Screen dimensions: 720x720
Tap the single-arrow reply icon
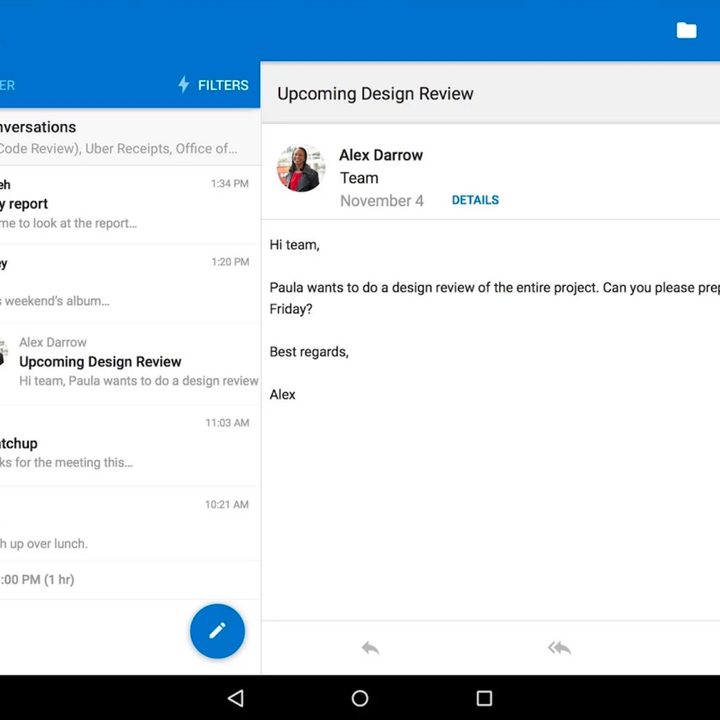[370, 648]
